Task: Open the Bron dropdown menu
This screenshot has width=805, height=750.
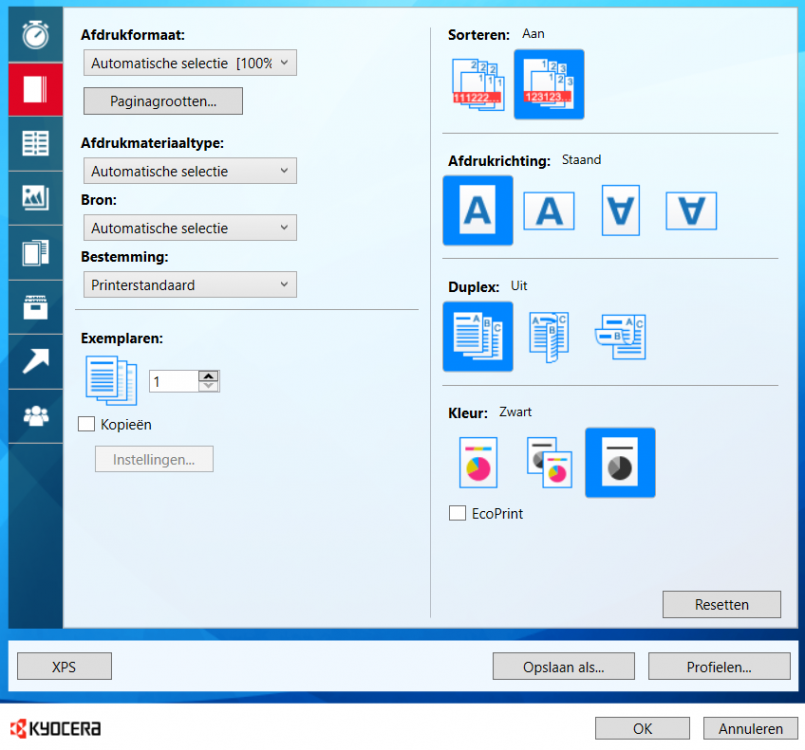Action: pyautogui.click(x=190, y=227)
